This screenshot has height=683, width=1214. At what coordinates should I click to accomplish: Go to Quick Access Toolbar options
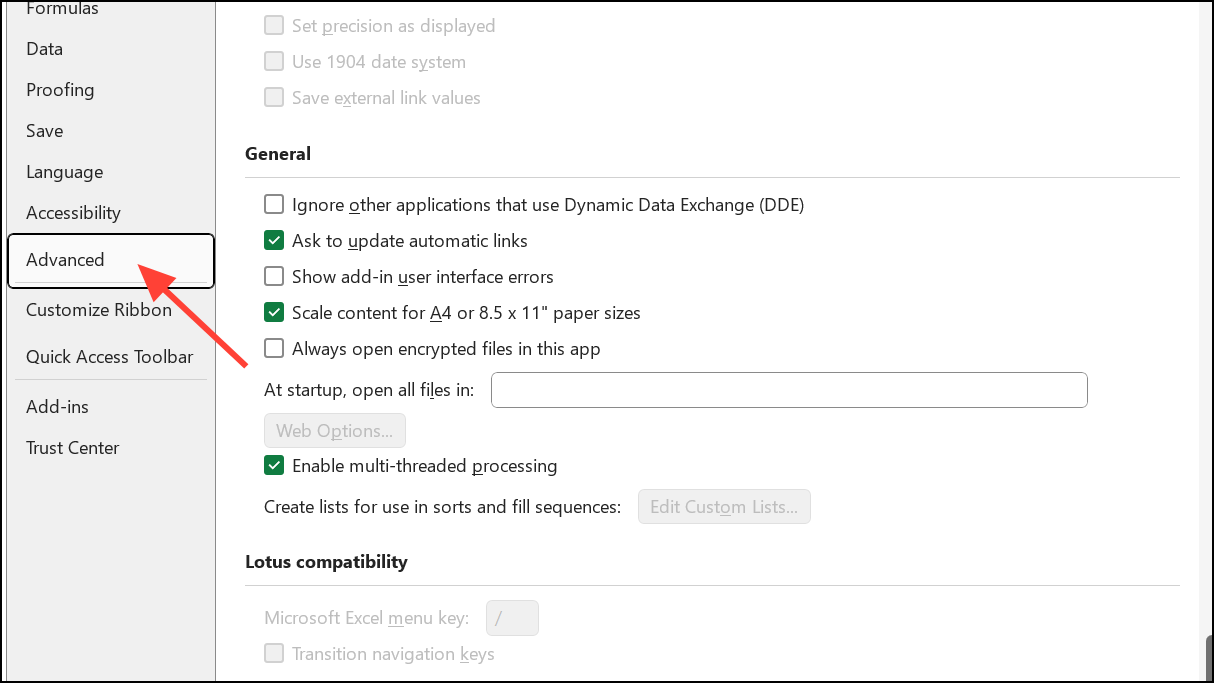[109, 357]
